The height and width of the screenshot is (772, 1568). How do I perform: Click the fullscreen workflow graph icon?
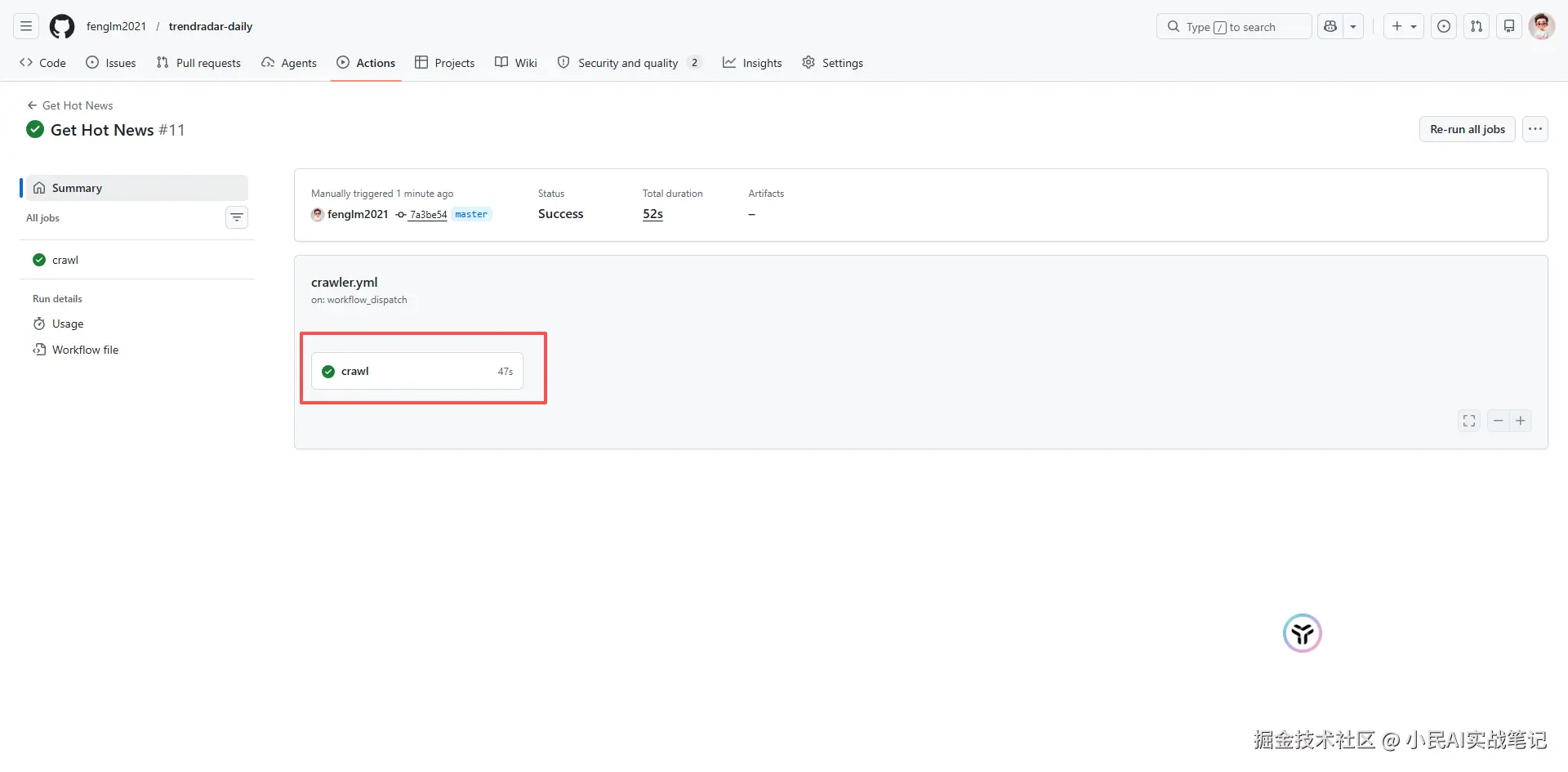tap(1469, 421)
